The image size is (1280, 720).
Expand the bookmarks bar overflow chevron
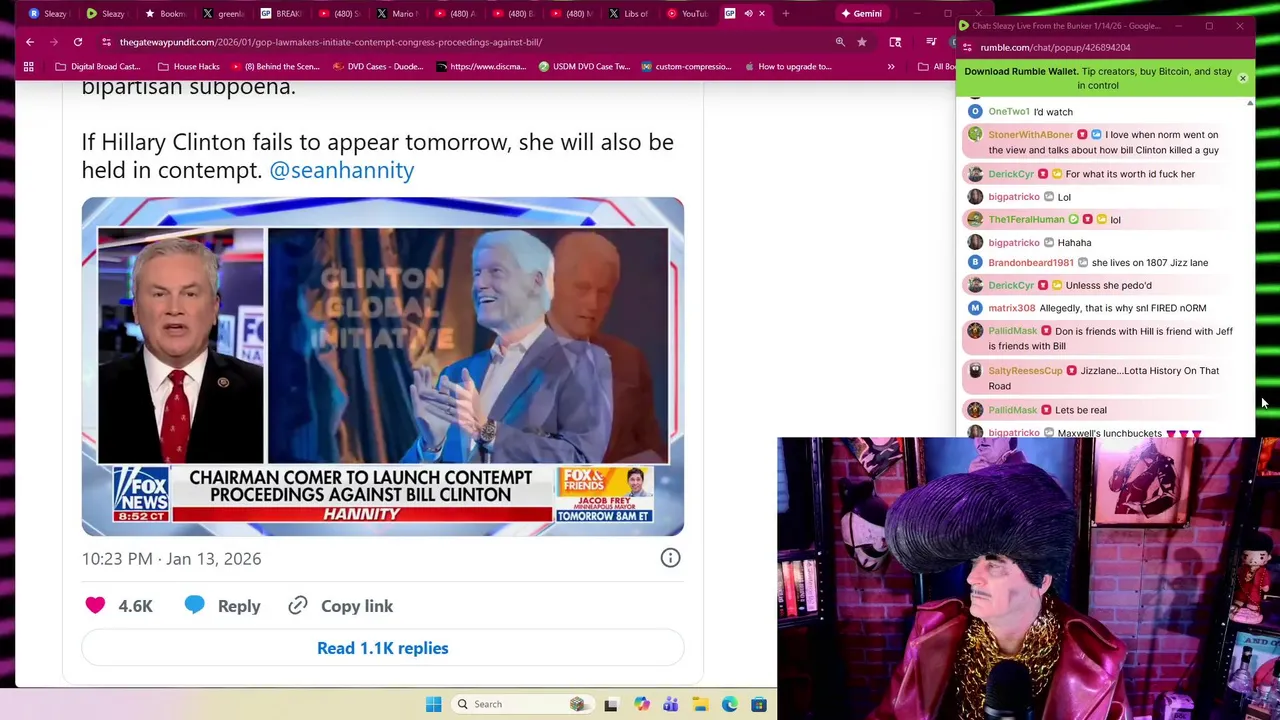[891, 67]
